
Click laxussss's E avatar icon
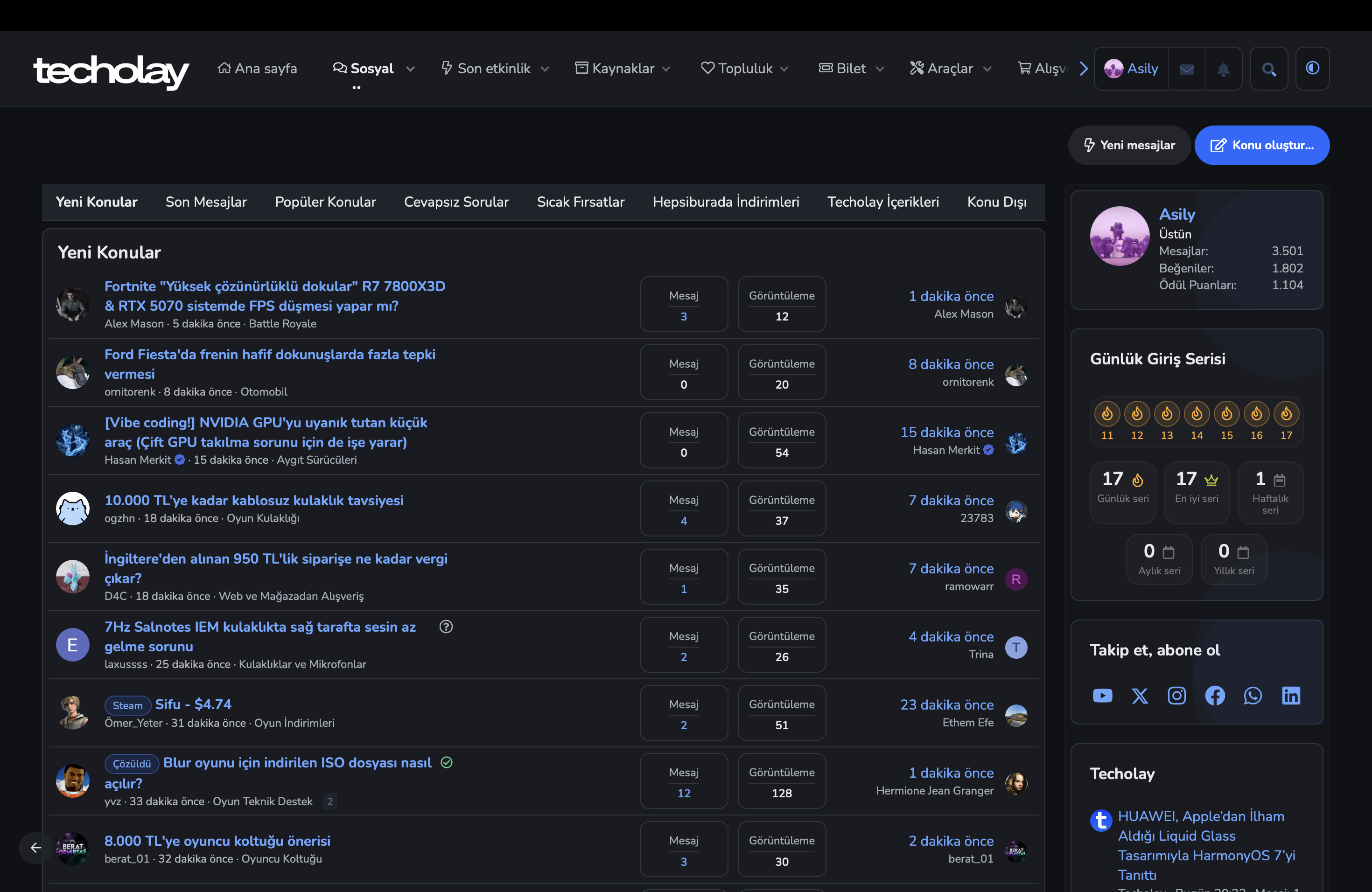(73, 645)
